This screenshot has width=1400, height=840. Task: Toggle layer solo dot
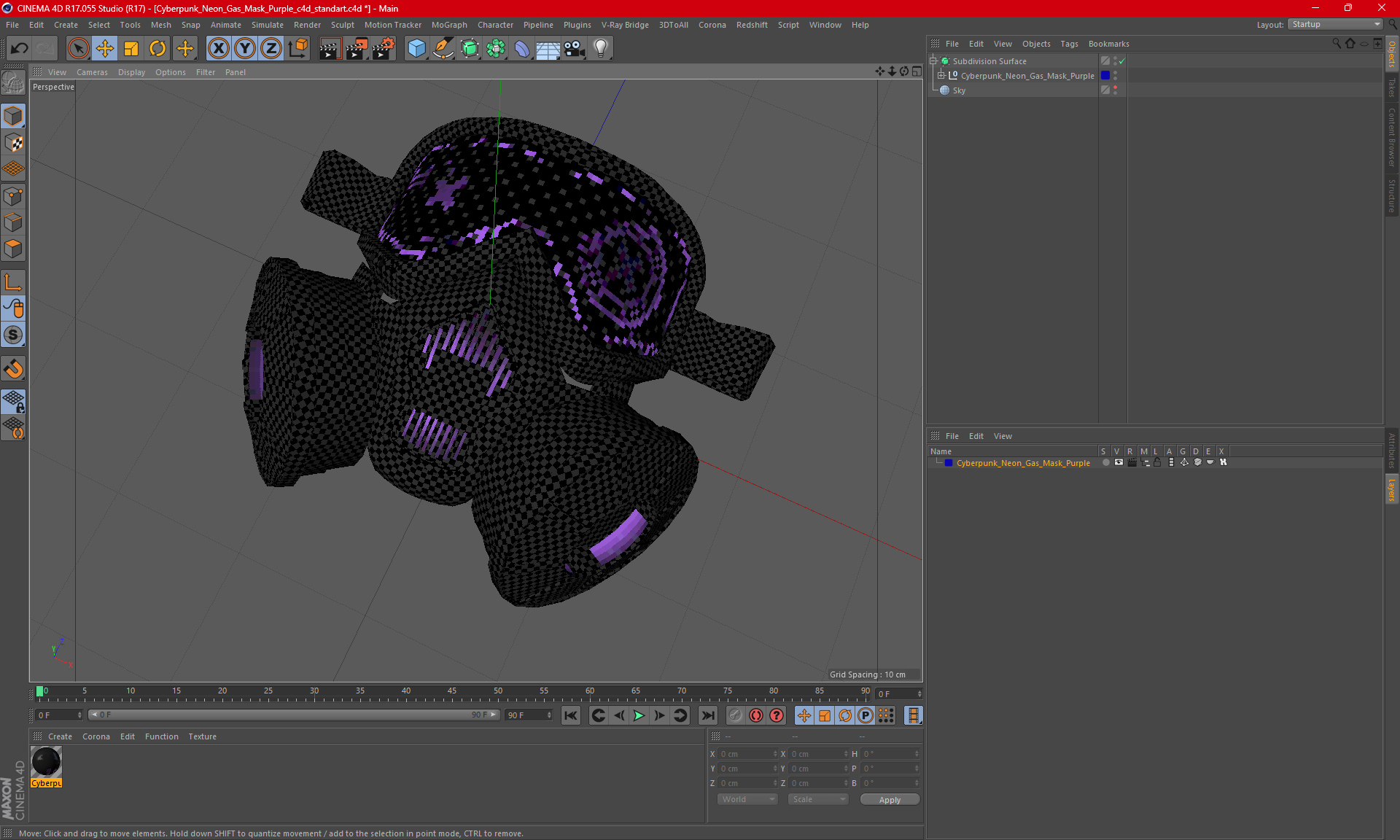click(x=1105, y=462)
